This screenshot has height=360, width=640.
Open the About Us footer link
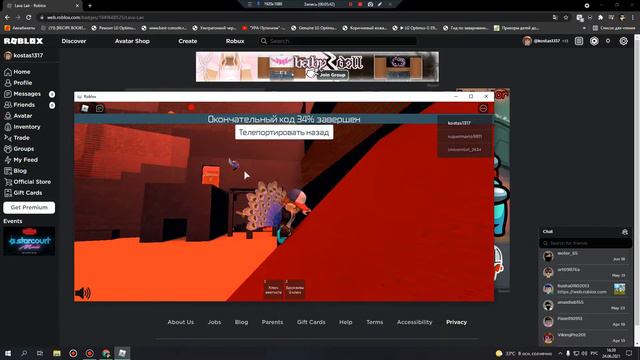(180, 322)
